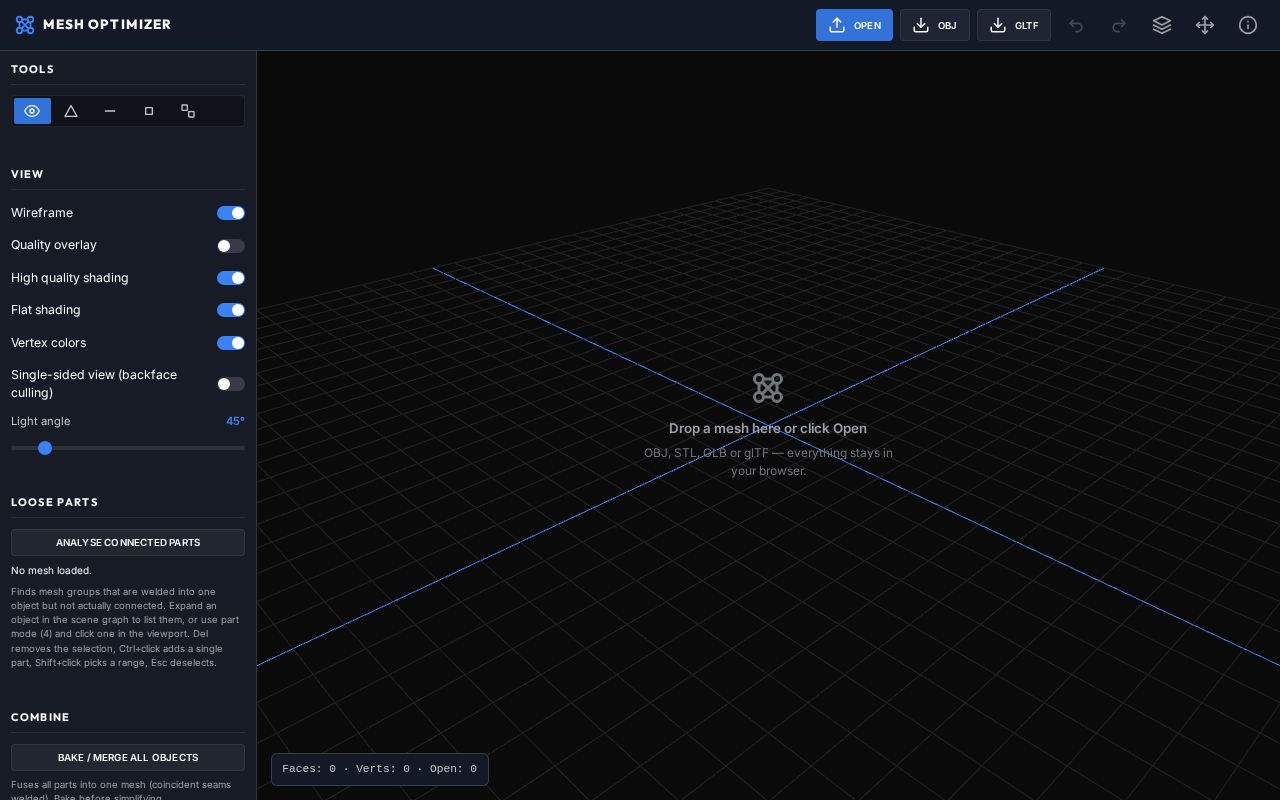Toggle Vertex colors switch
Image resolution: width=1280 pixels, height=800 pixels.
pos(231,343)
